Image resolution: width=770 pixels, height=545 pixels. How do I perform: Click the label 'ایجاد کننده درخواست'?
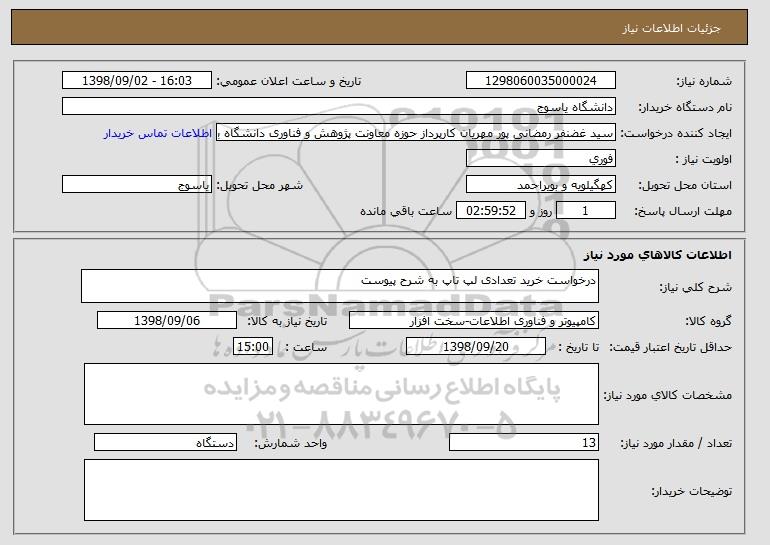coord(676,134)
